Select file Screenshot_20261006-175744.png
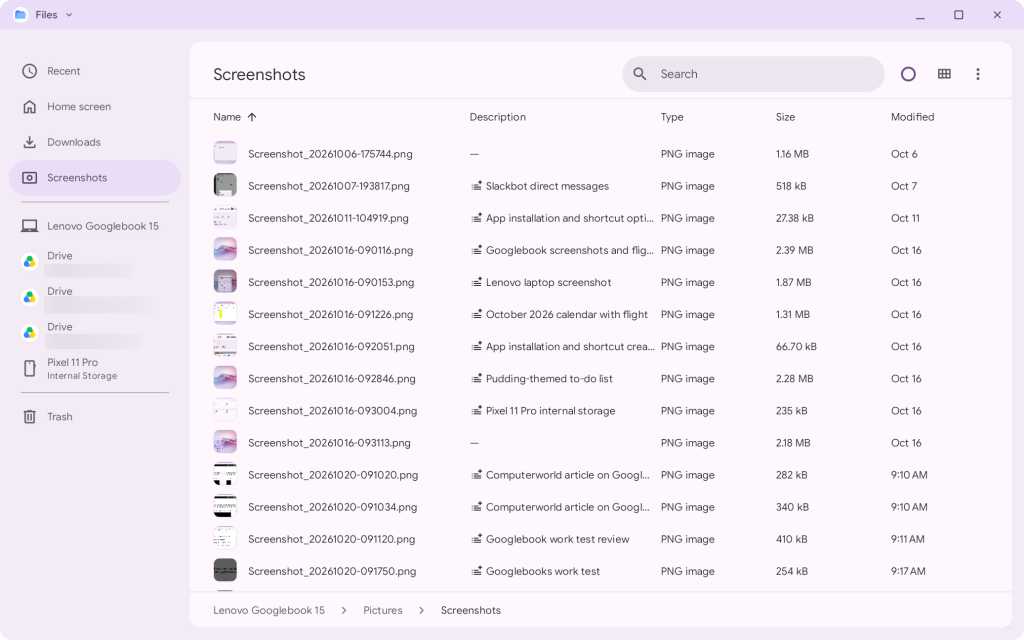The height and width of the screenshot is (640, 1024). click(330, 154)
